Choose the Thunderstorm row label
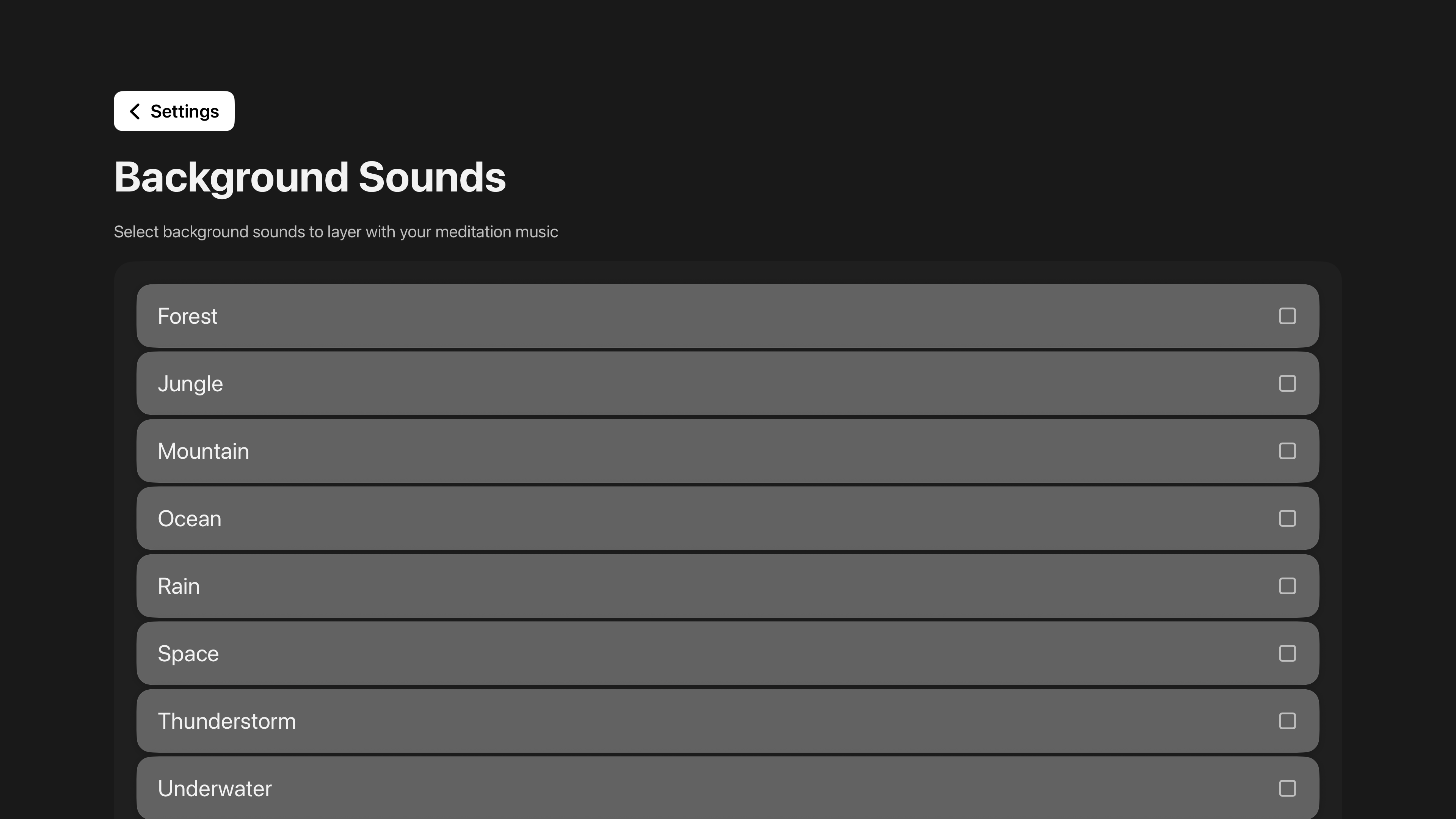The image size is (1456, 819). tap(226, 721)
